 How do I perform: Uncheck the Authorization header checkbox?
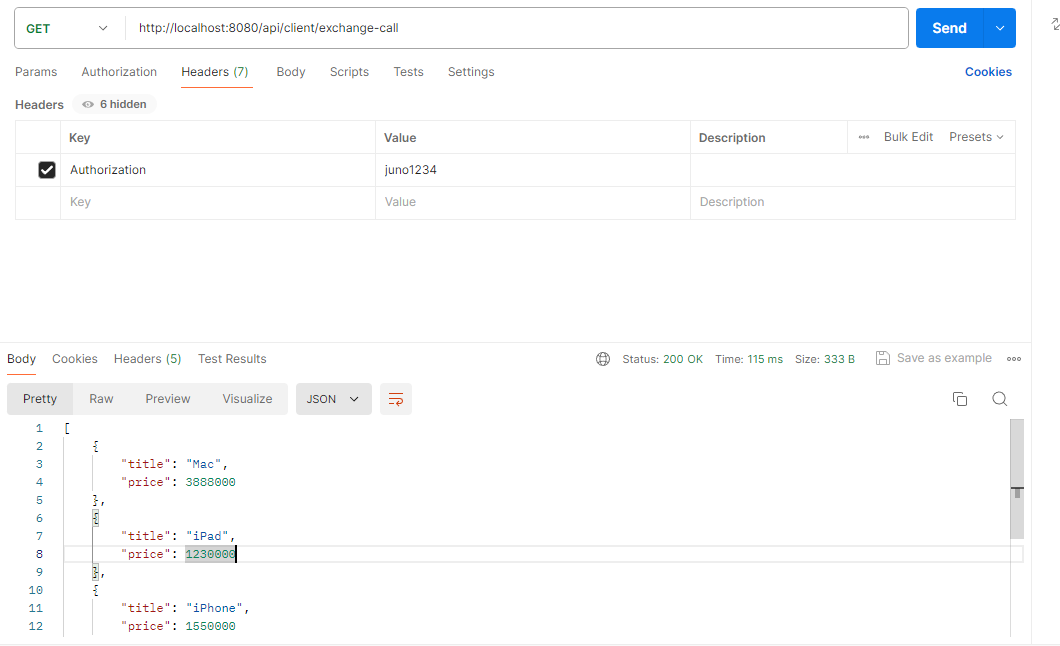pos(47,170)
